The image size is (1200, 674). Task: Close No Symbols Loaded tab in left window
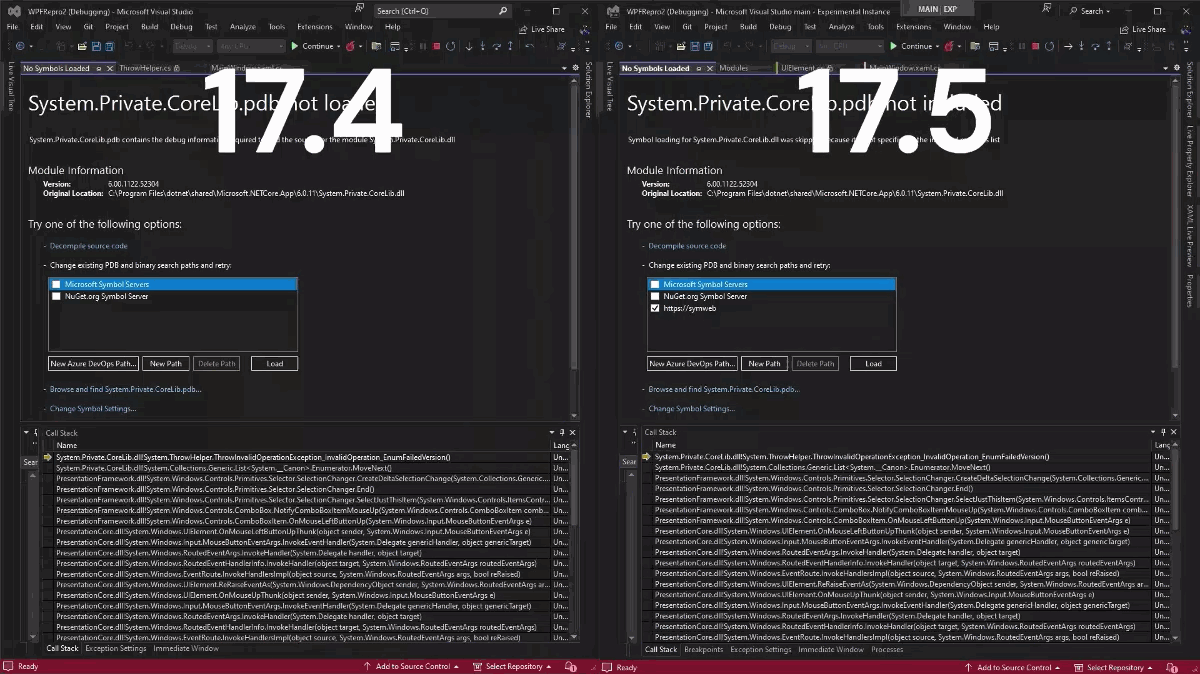(110, 68)
